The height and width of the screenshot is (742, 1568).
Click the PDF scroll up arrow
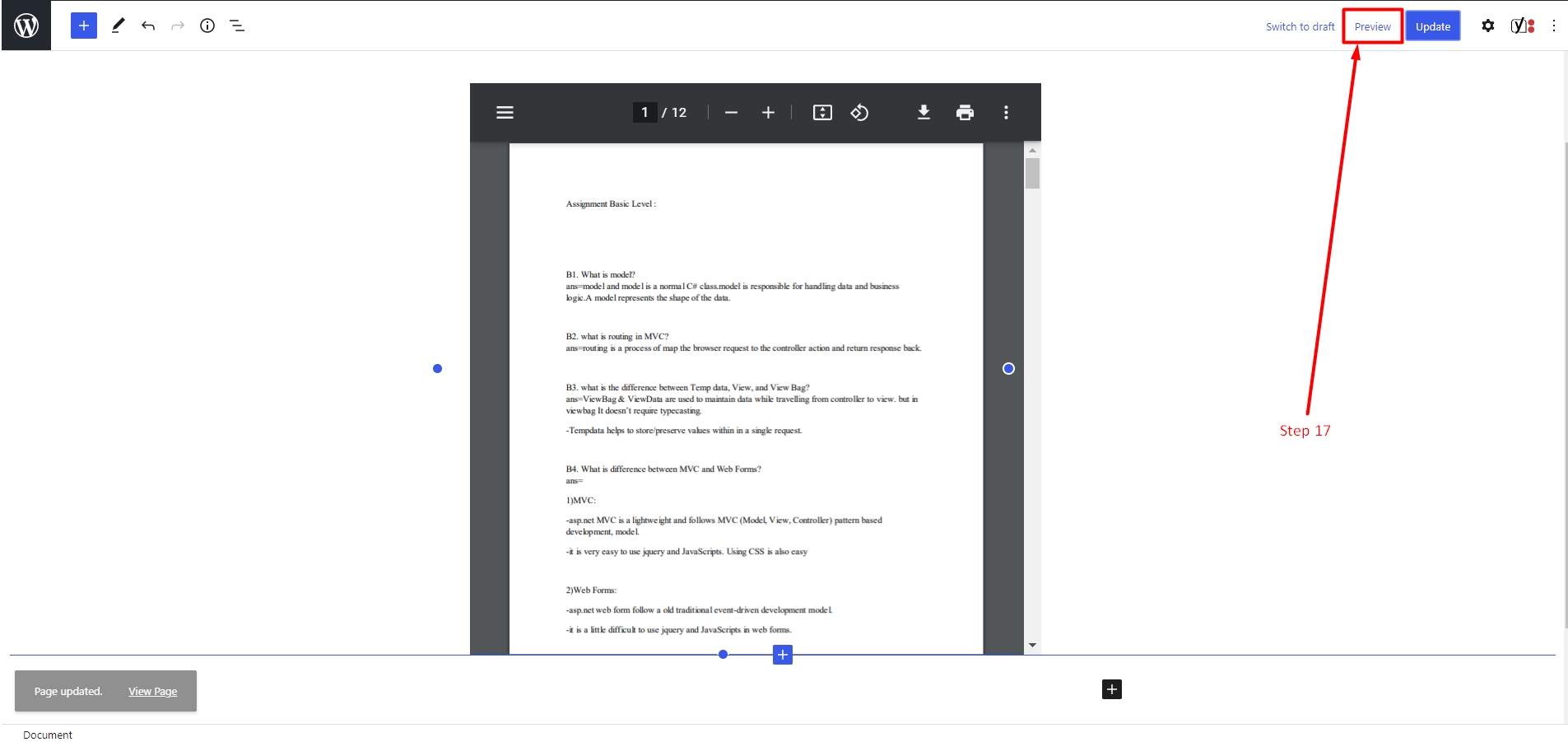coord(1032,150)
